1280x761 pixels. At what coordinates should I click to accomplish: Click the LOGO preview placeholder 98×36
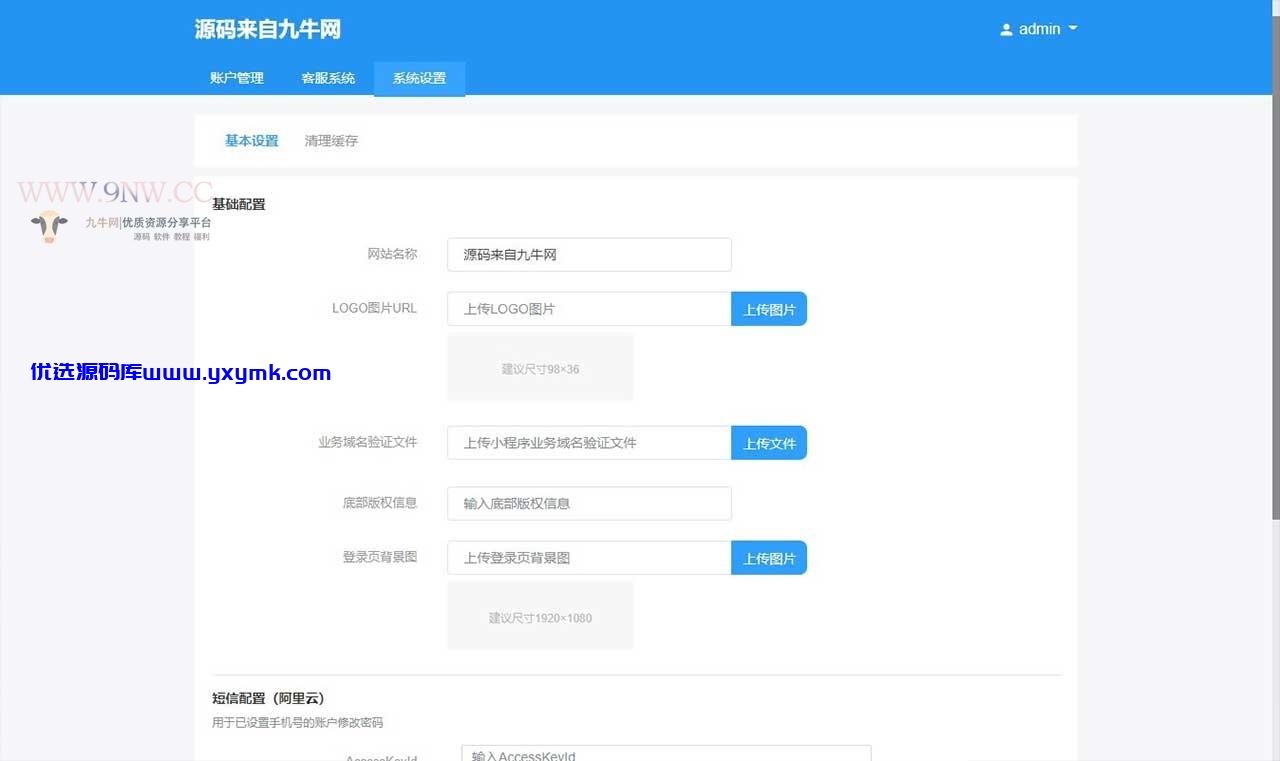(540, 368)
